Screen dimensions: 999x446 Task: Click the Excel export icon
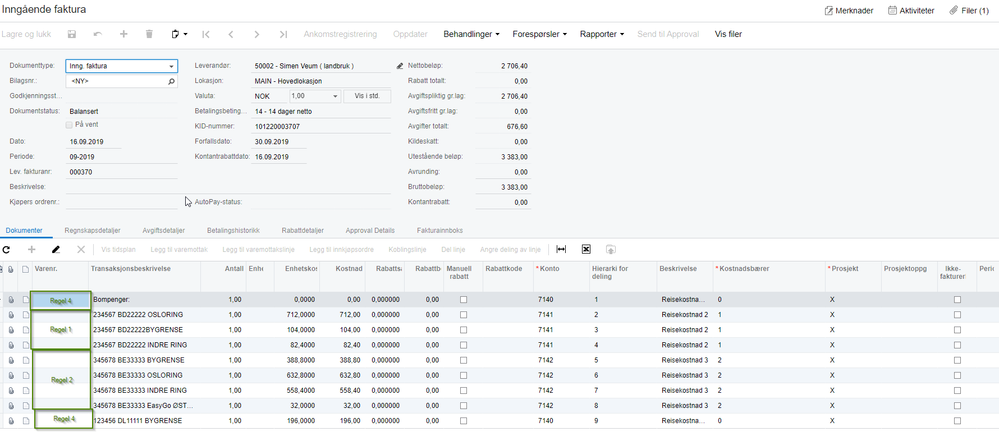tap(587, 249)
